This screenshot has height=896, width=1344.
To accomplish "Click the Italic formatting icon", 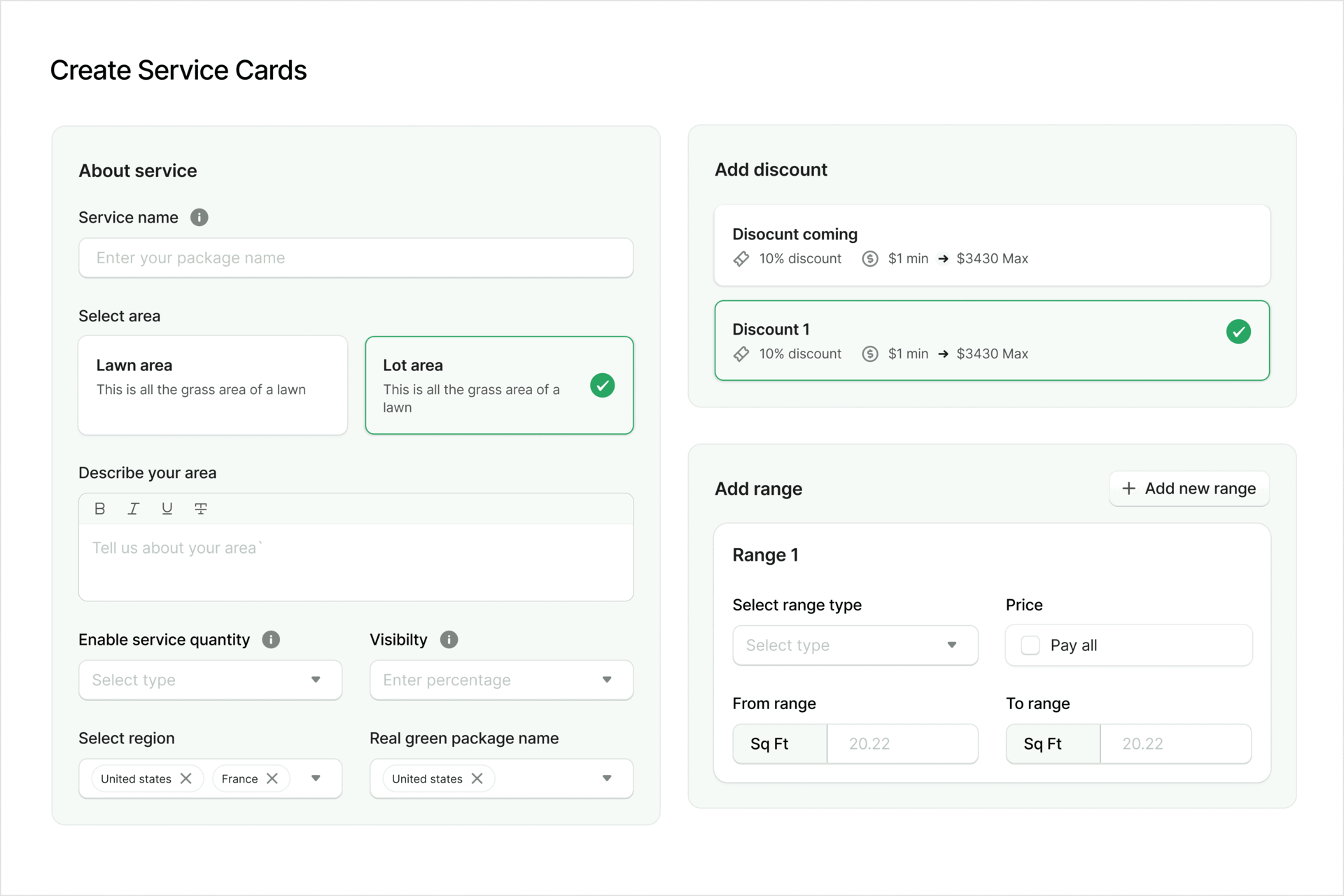I will (133, 509).
